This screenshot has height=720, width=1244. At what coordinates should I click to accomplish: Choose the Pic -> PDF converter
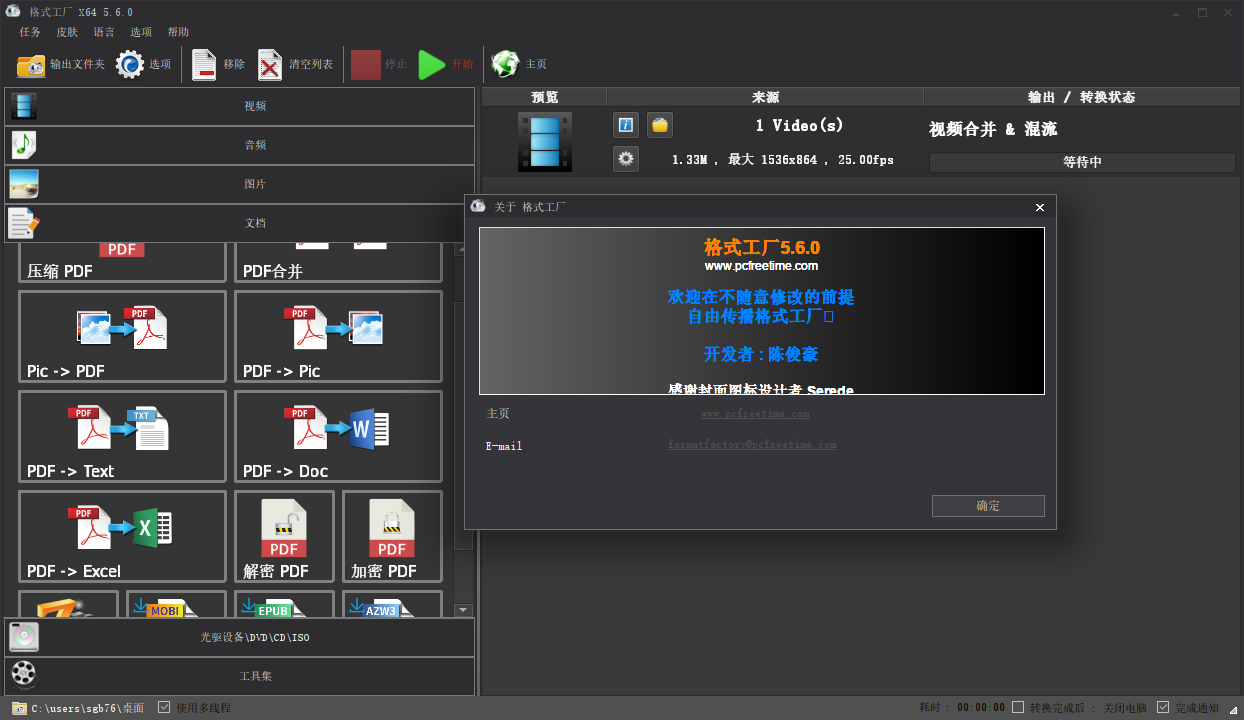coord(122,336)
